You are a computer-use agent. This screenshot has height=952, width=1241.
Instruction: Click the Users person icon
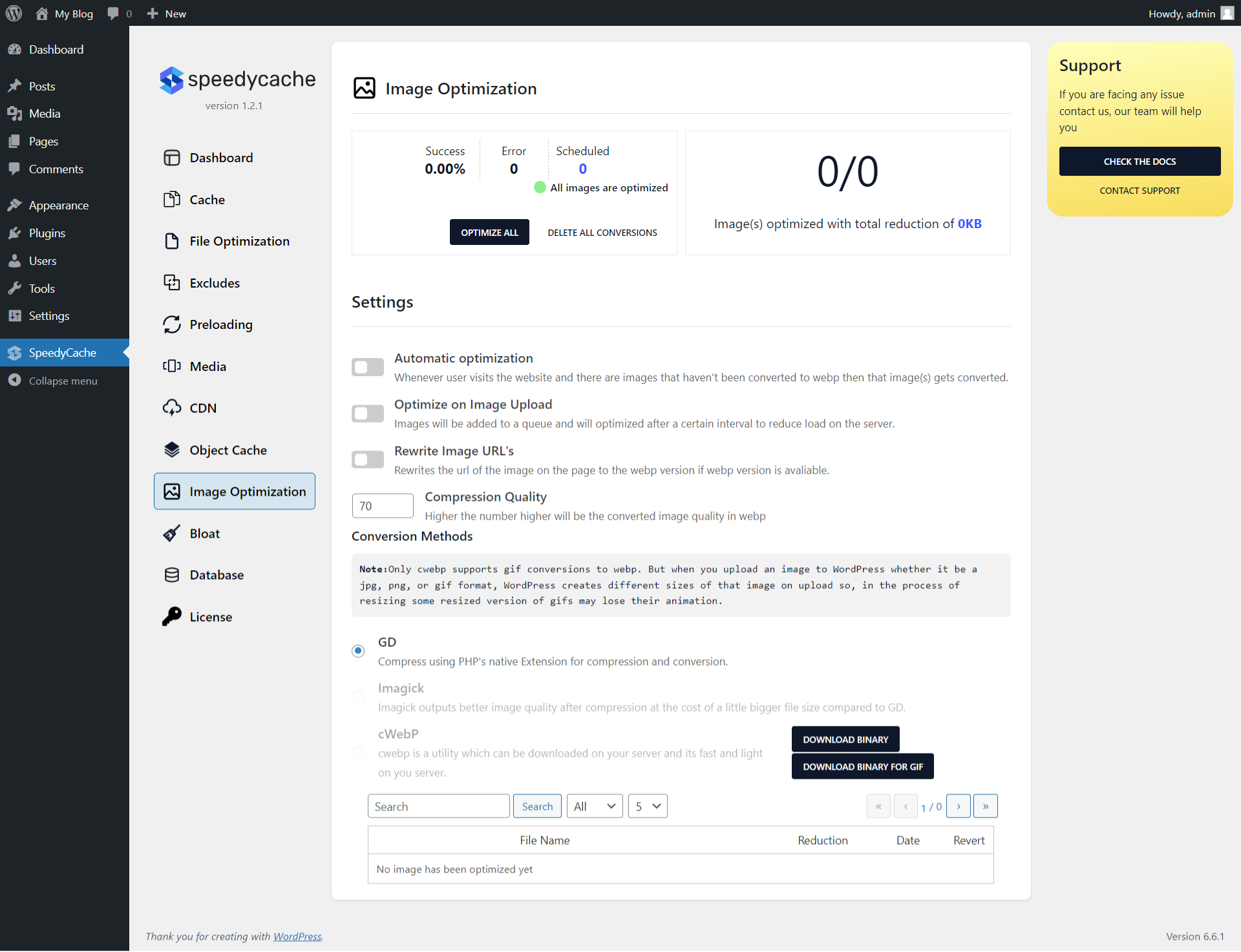pos(15,261)
